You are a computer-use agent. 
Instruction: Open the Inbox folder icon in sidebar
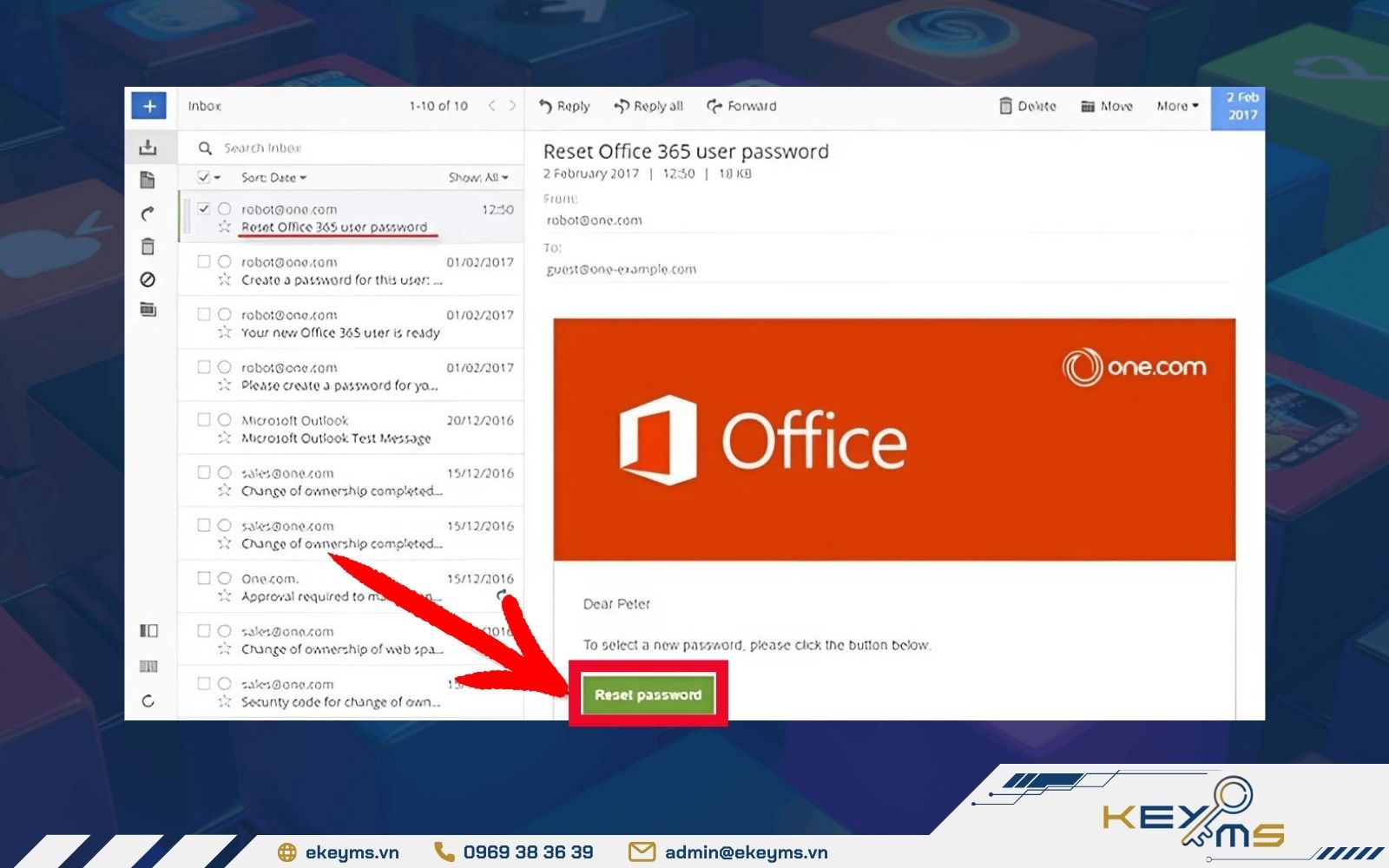(x=148, y=147)
